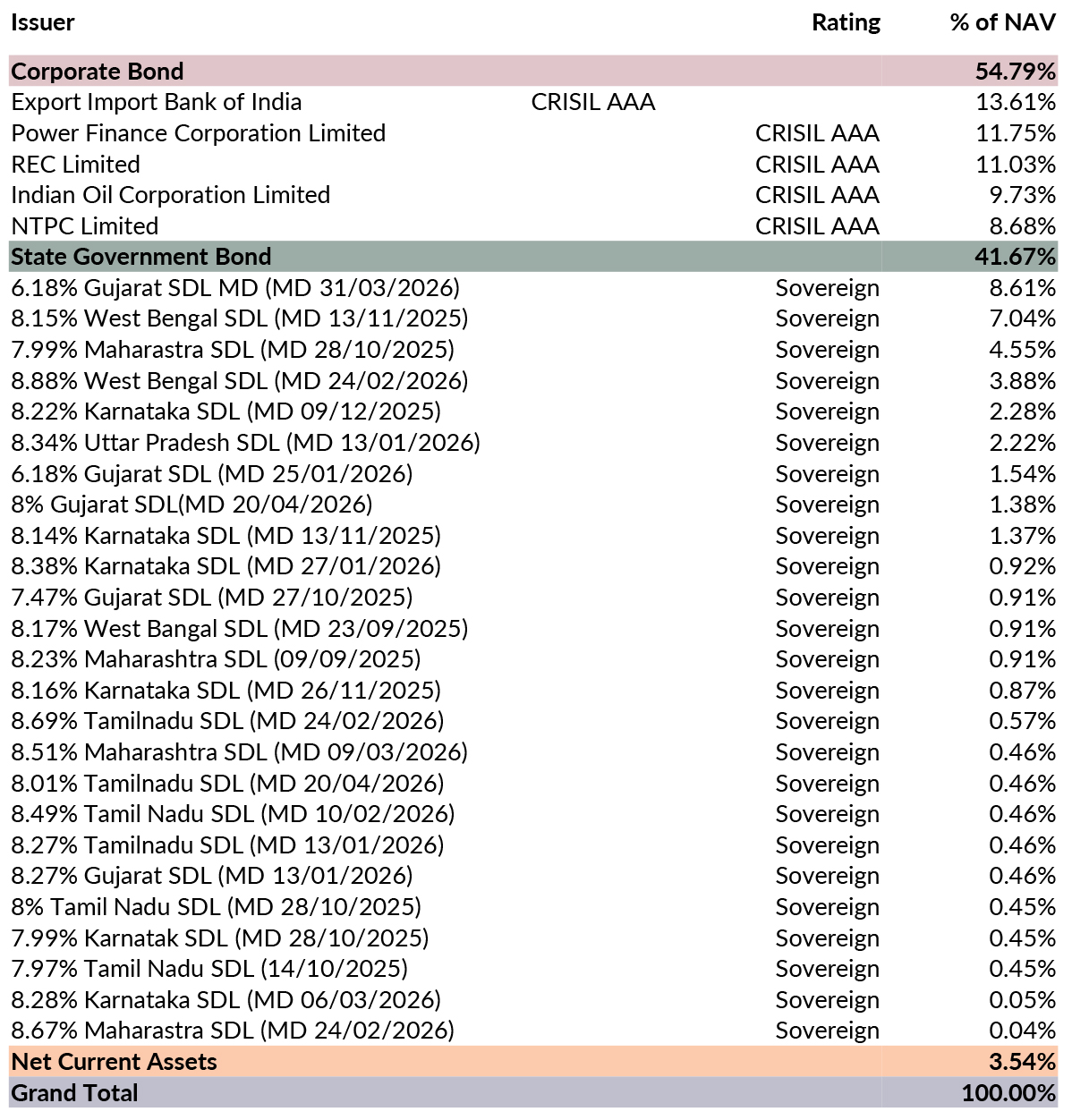1072x1120 pixels.
Task: Click the 100.00% grand total value
Action: tap(1008, 1093)
